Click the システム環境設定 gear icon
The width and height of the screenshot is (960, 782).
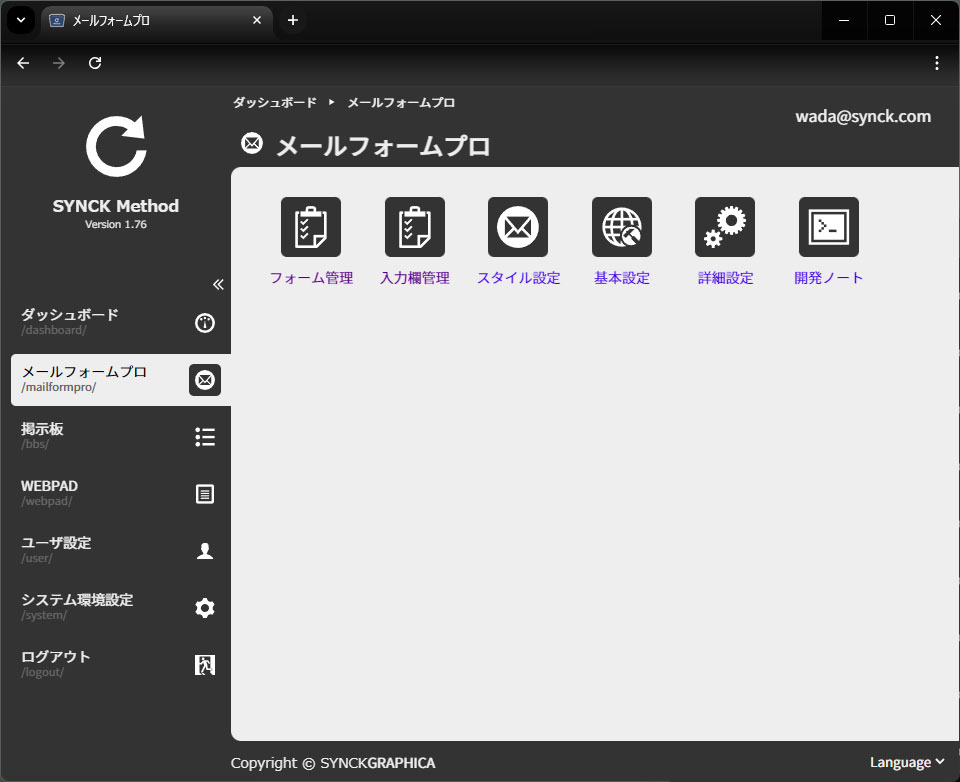coord(205,608)
